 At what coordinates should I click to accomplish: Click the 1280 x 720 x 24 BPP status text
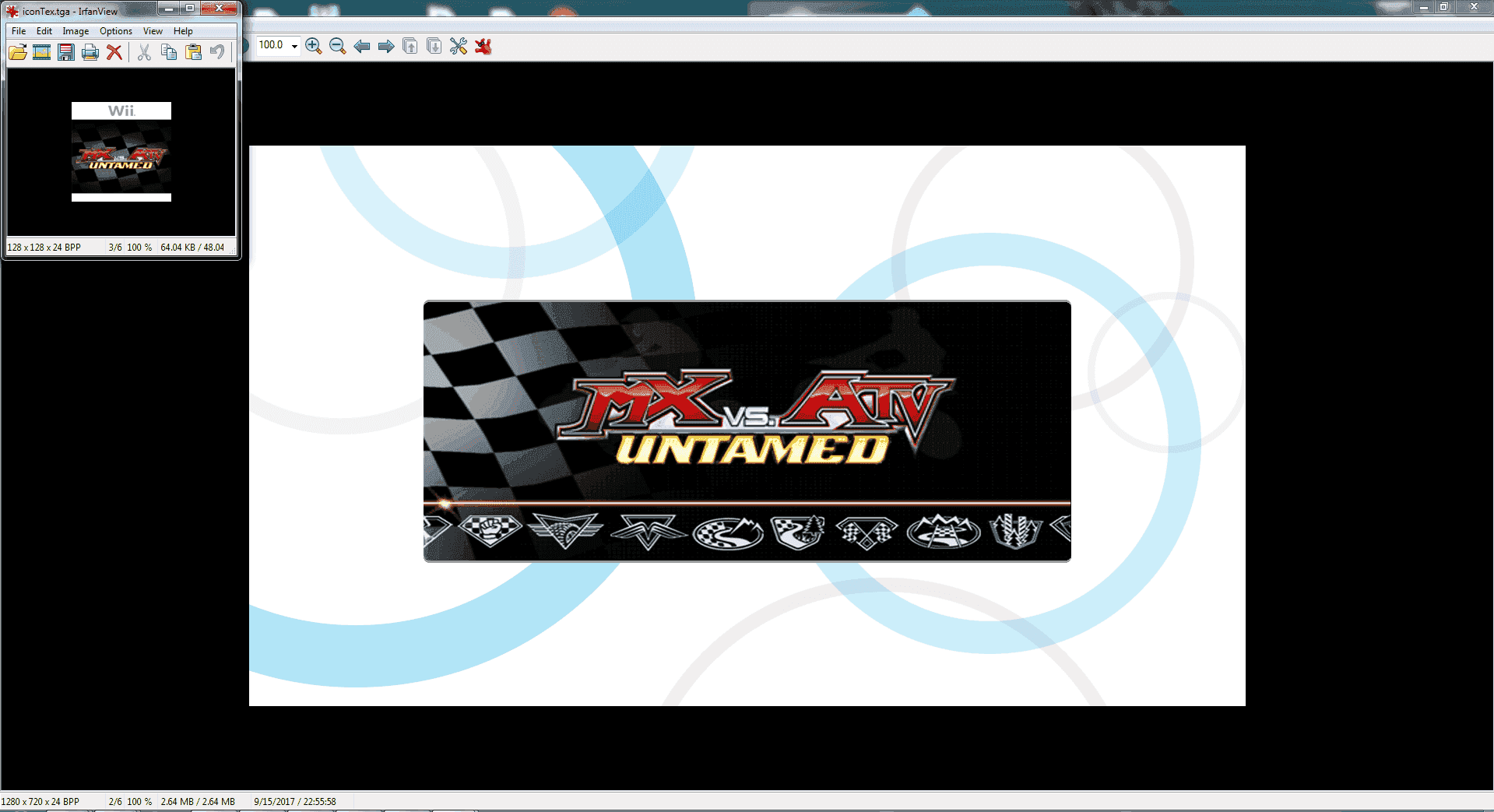(x=40, y=802)
